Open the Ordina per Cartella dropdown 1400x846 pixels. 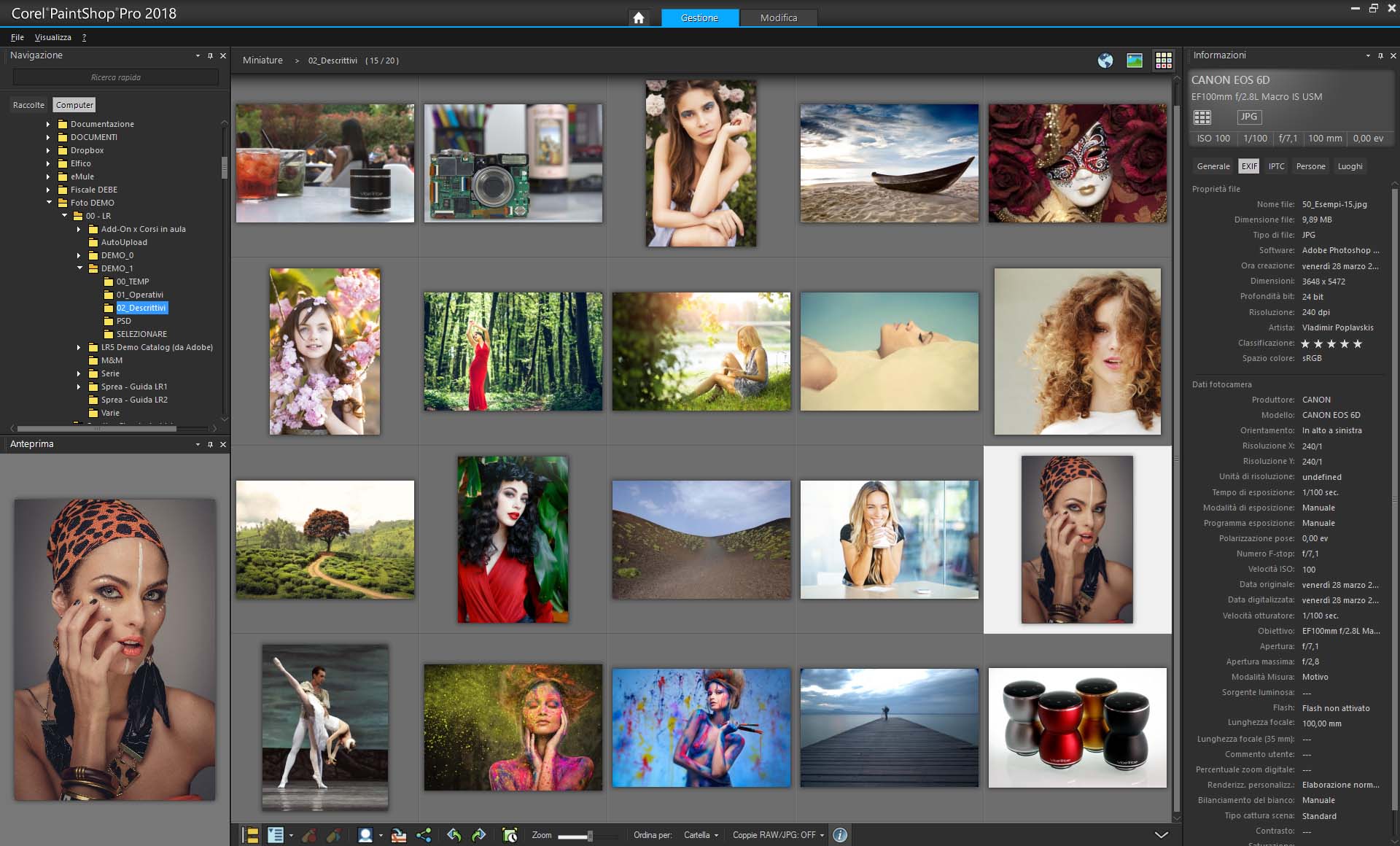click(701, 835)
